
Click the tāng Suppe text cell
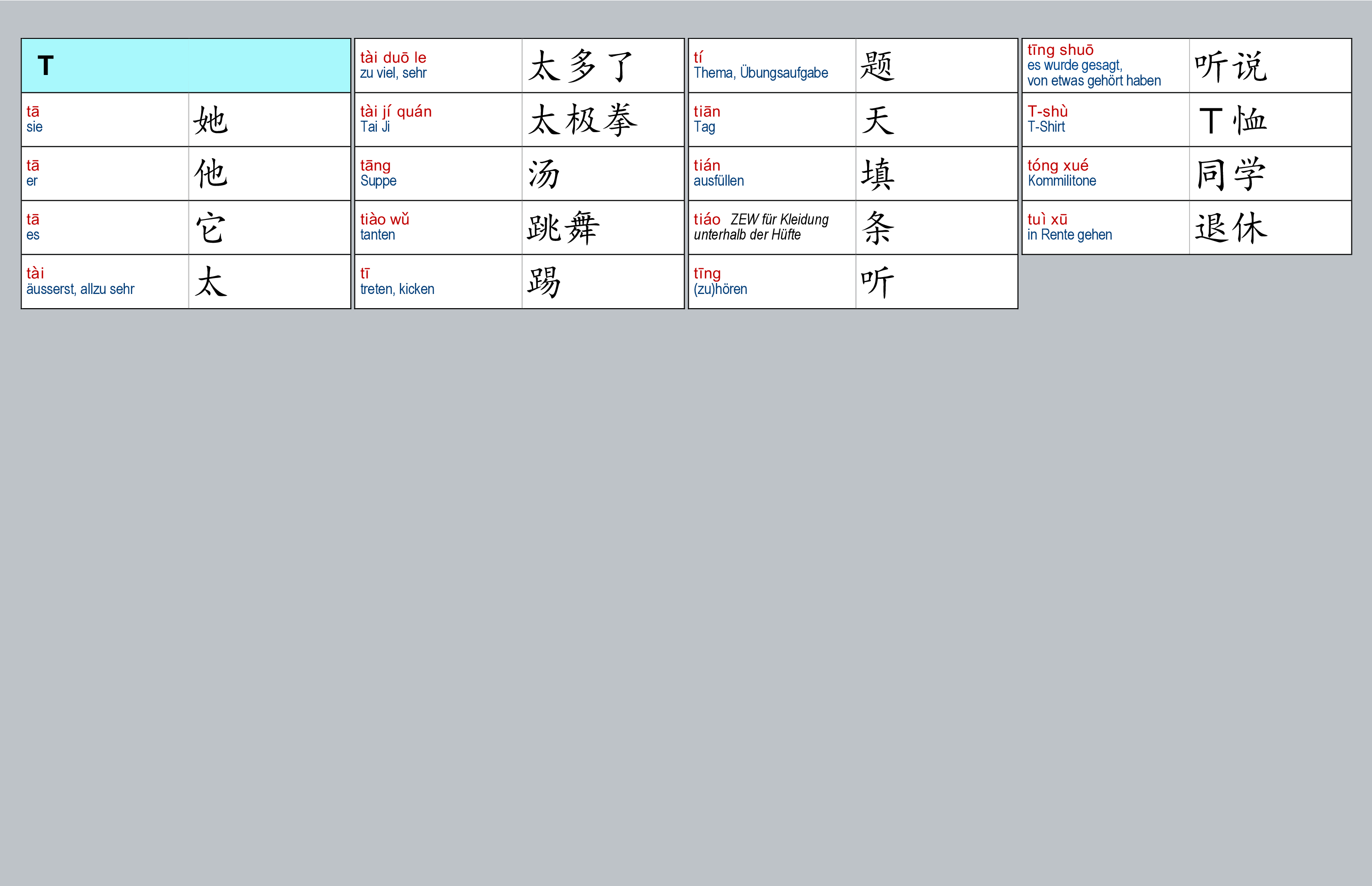pyautogui.click(x=378, y=173)
